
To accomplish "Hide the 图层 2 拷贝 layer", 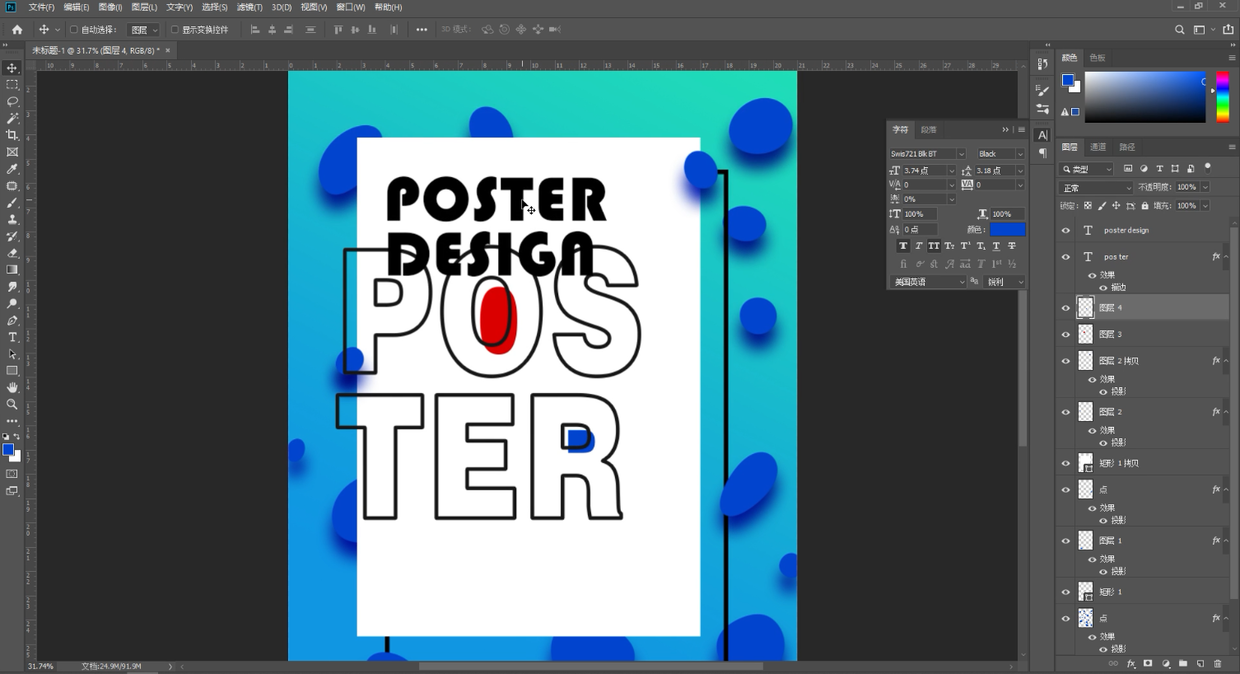I will click(x=1065, y=361).
